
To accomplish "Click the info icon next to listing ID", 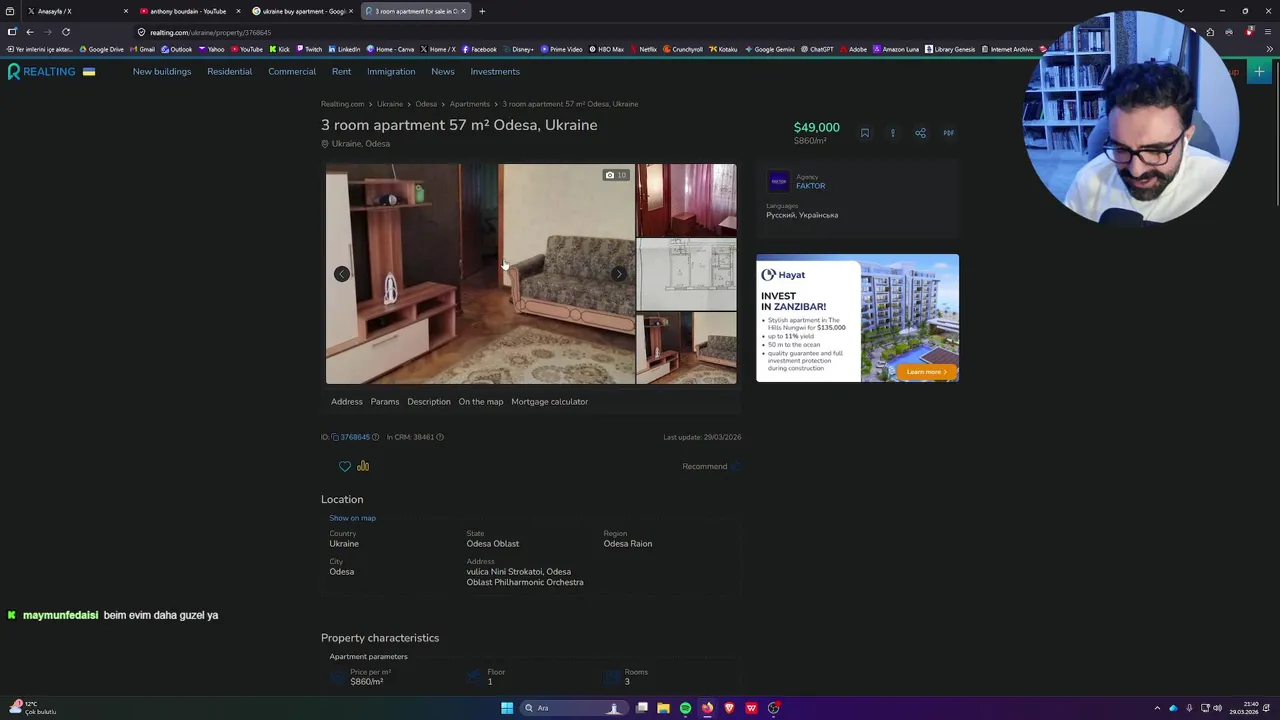I will (375, 437).
